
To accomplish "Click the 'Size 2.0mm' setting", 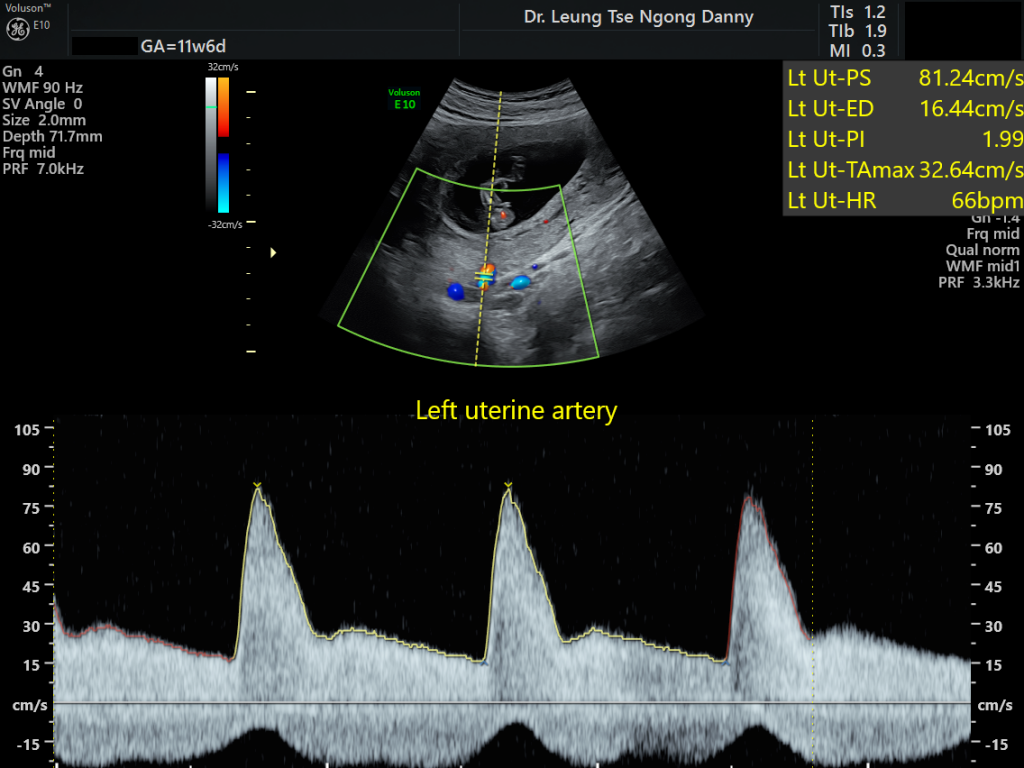I will click(x=44, y=120).
